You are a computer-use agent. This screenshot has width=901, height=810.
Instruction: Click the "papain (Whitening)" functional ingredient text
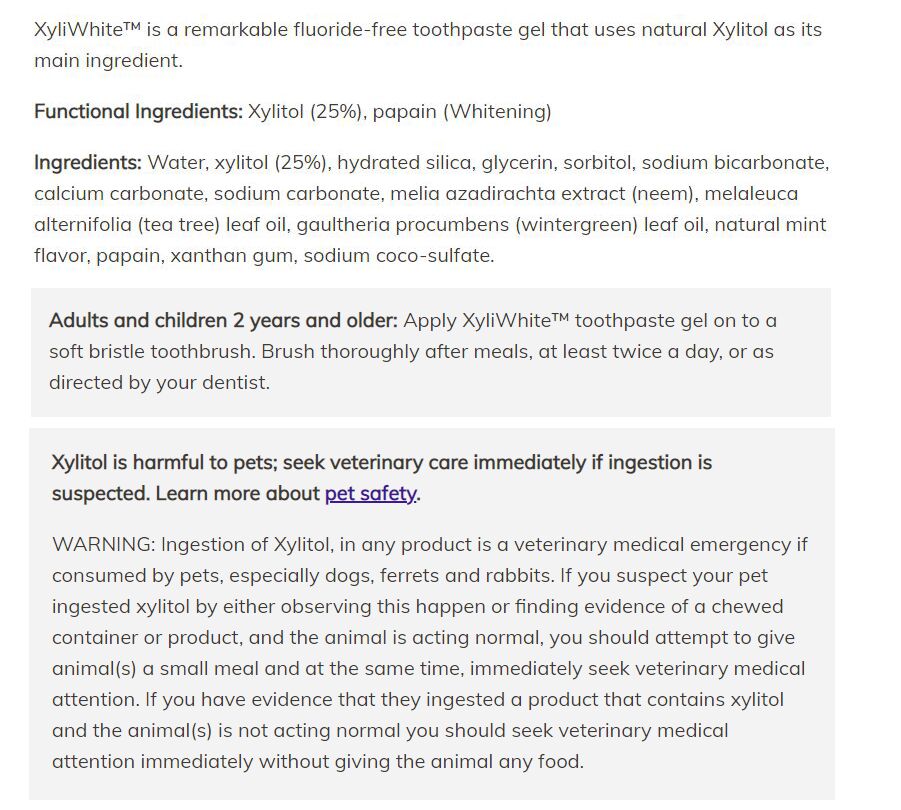click(x=461, y=112)
